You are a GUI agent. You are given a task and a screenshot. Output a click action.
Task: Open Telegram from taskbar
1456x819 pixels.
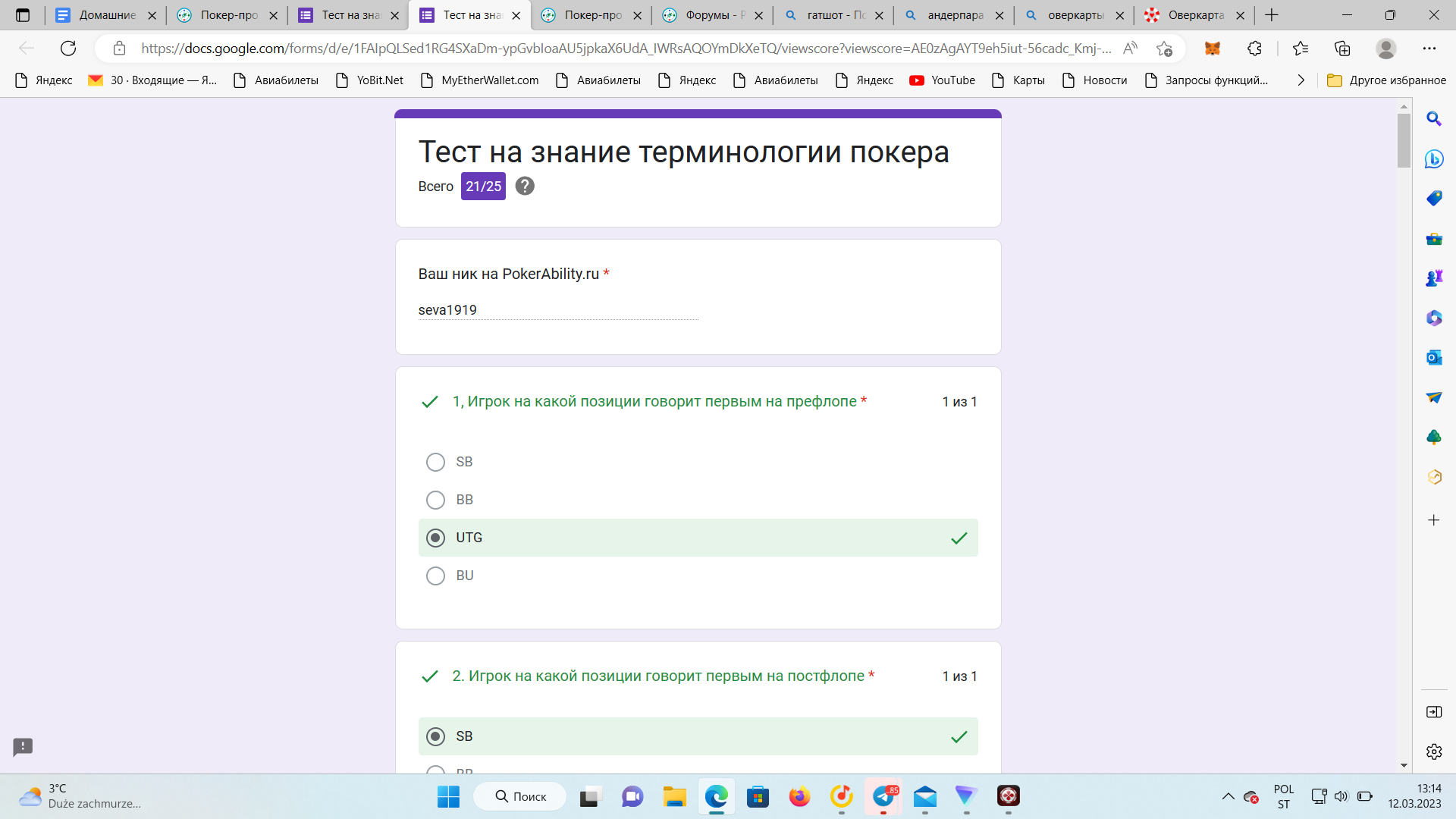tap(883, 796)
